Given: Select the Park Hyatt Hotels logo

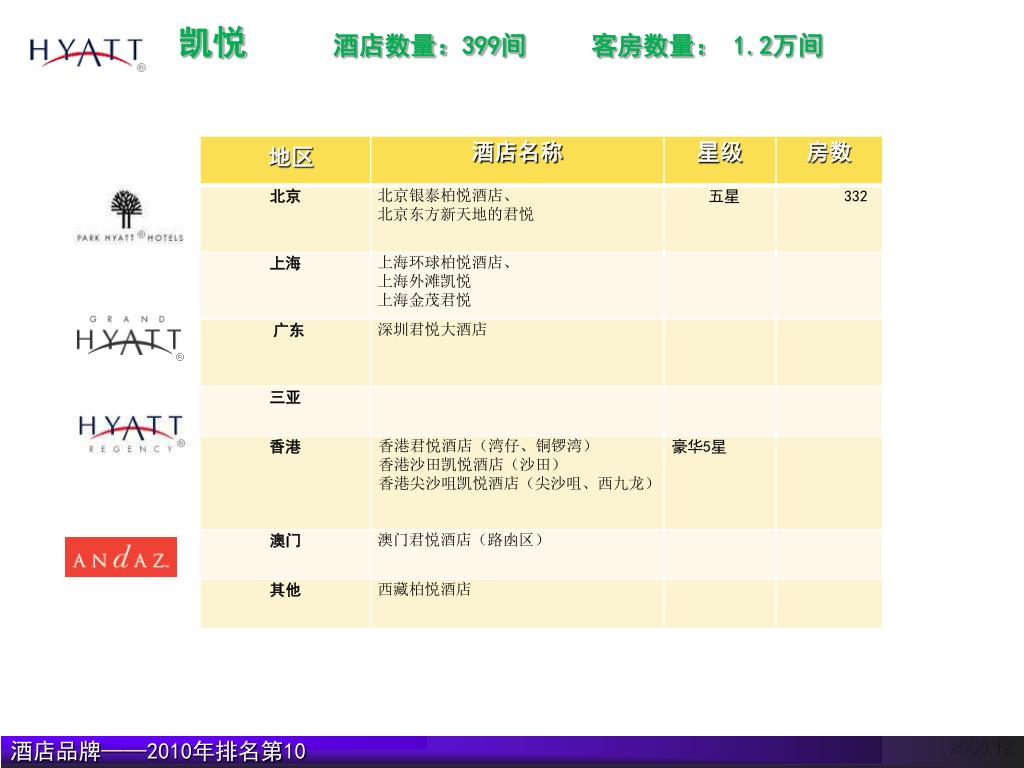Looking at the screenshot, I should tap(130, 216).
